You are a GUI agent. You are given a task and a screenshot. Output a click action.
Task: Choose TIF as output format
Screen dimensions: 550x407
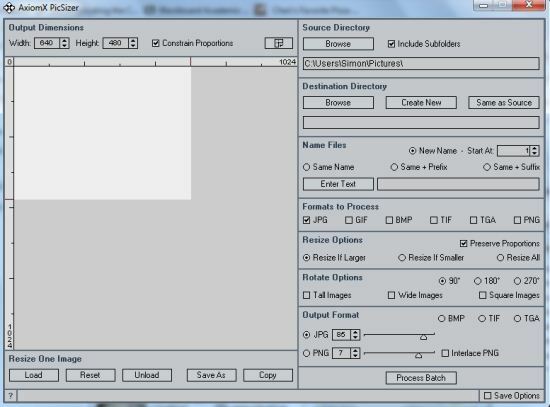click(482, 319)
